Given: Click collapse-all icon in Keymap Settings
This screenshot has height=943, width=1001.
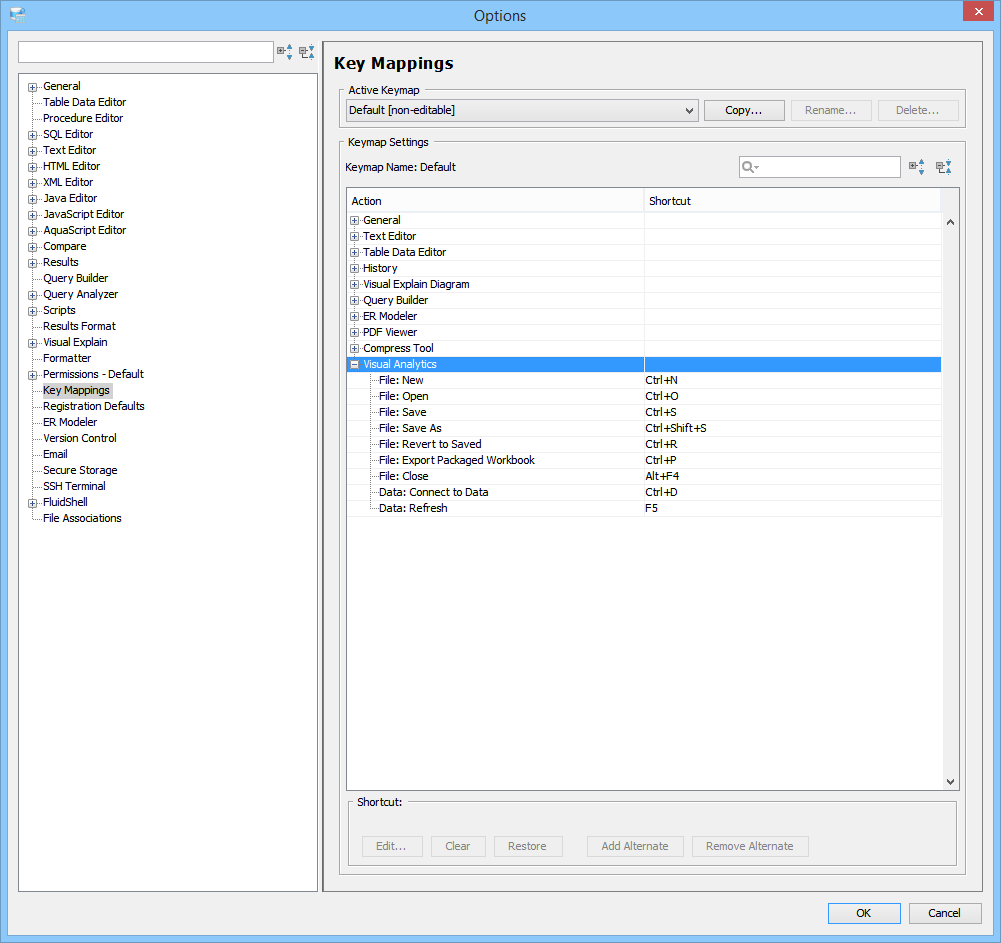Looking at the screenshot, I should click(944, 167).
